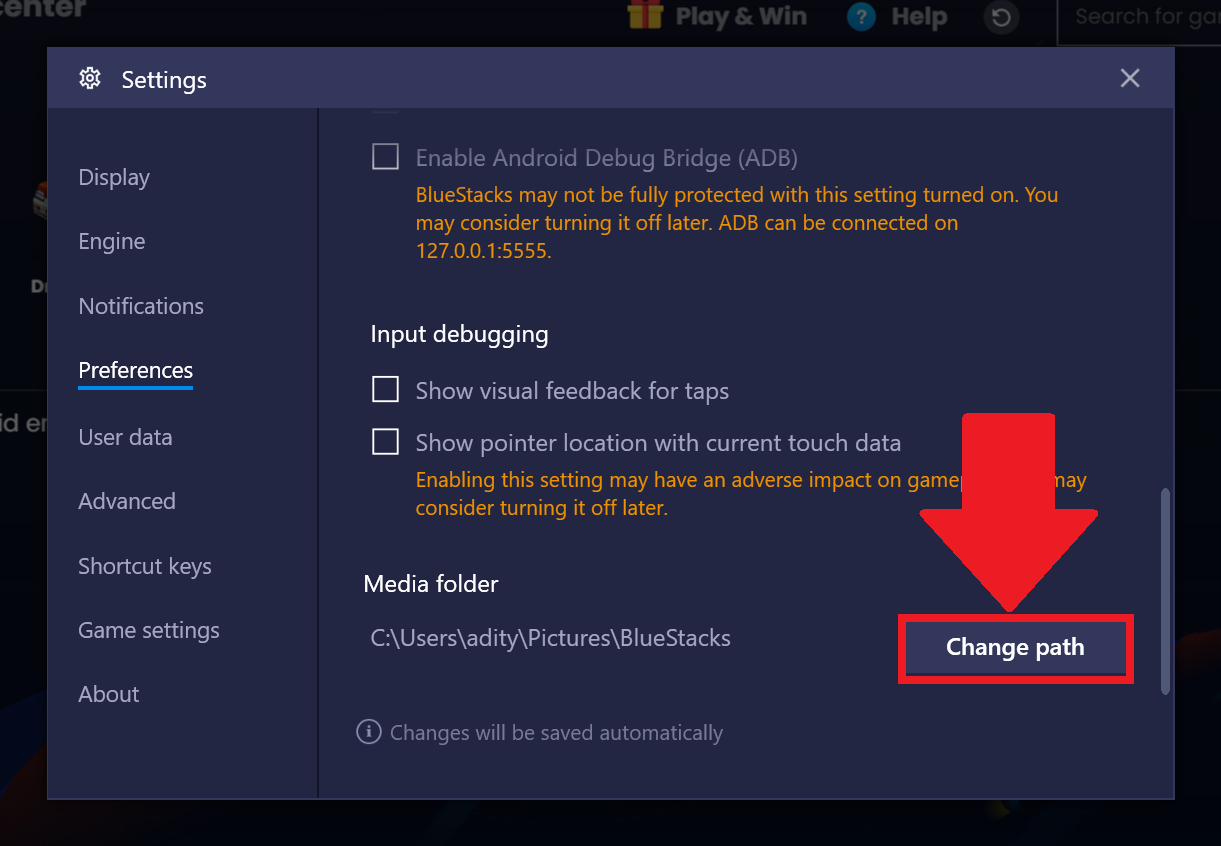Open Game settings section
The image size is (1221, 846).
(149, 630)
